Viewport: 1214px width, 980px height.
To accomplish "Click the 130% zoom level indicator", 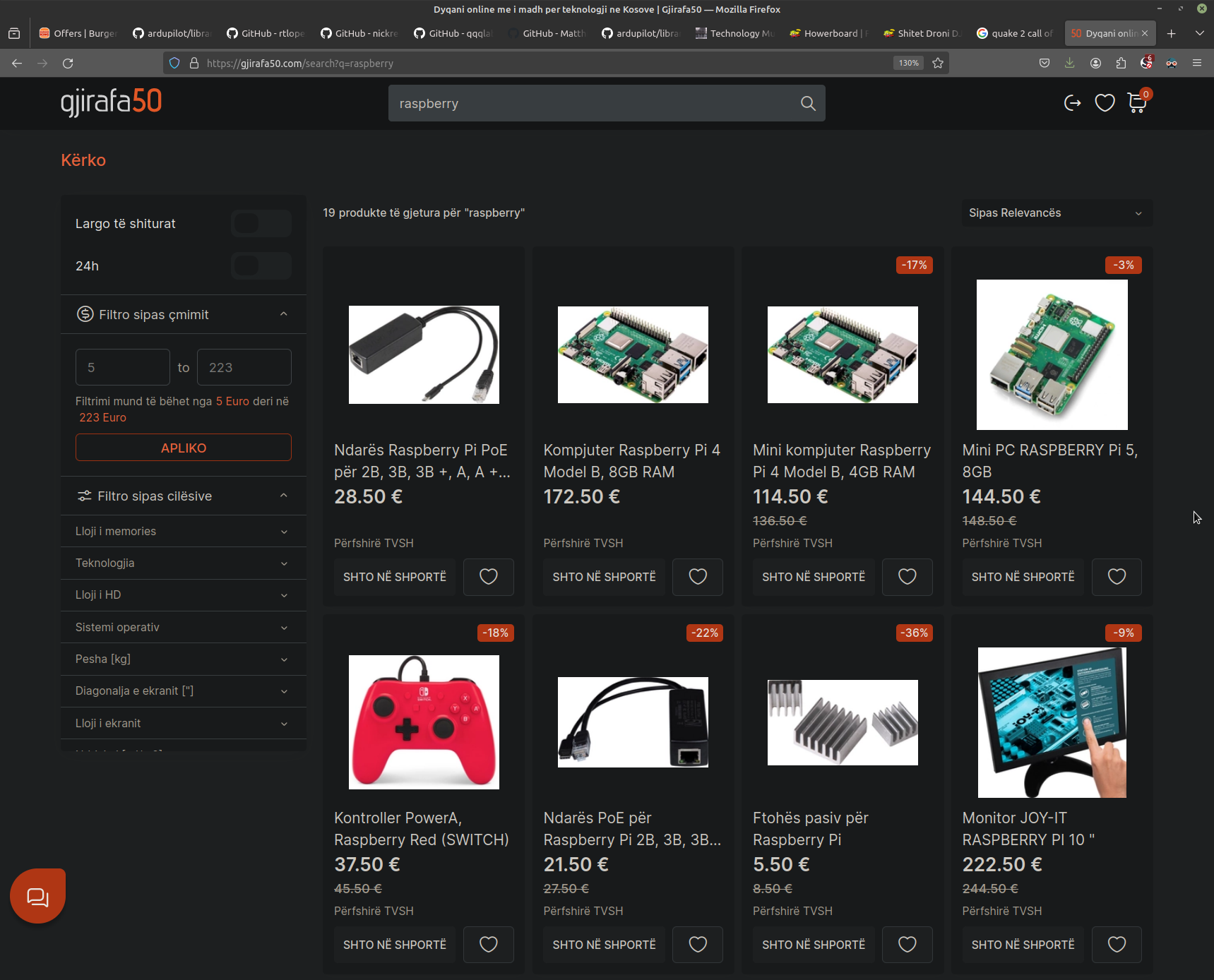I will (x=909, y=64).
